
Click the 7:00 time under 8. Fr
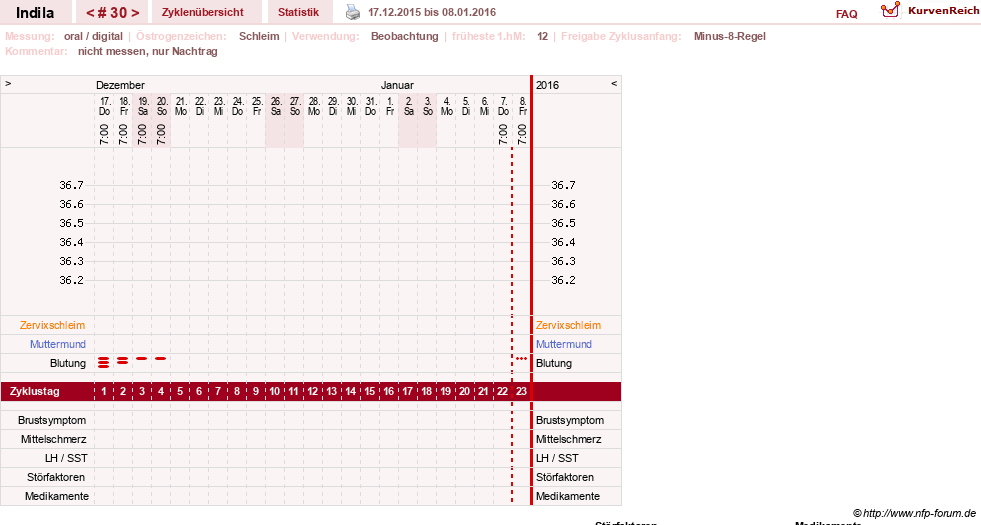click(522, 135)
